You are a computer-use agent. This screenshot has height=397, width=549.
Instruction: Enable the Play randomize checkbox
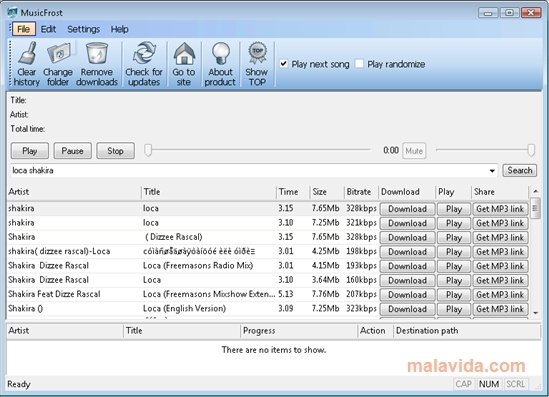(359, 64)
